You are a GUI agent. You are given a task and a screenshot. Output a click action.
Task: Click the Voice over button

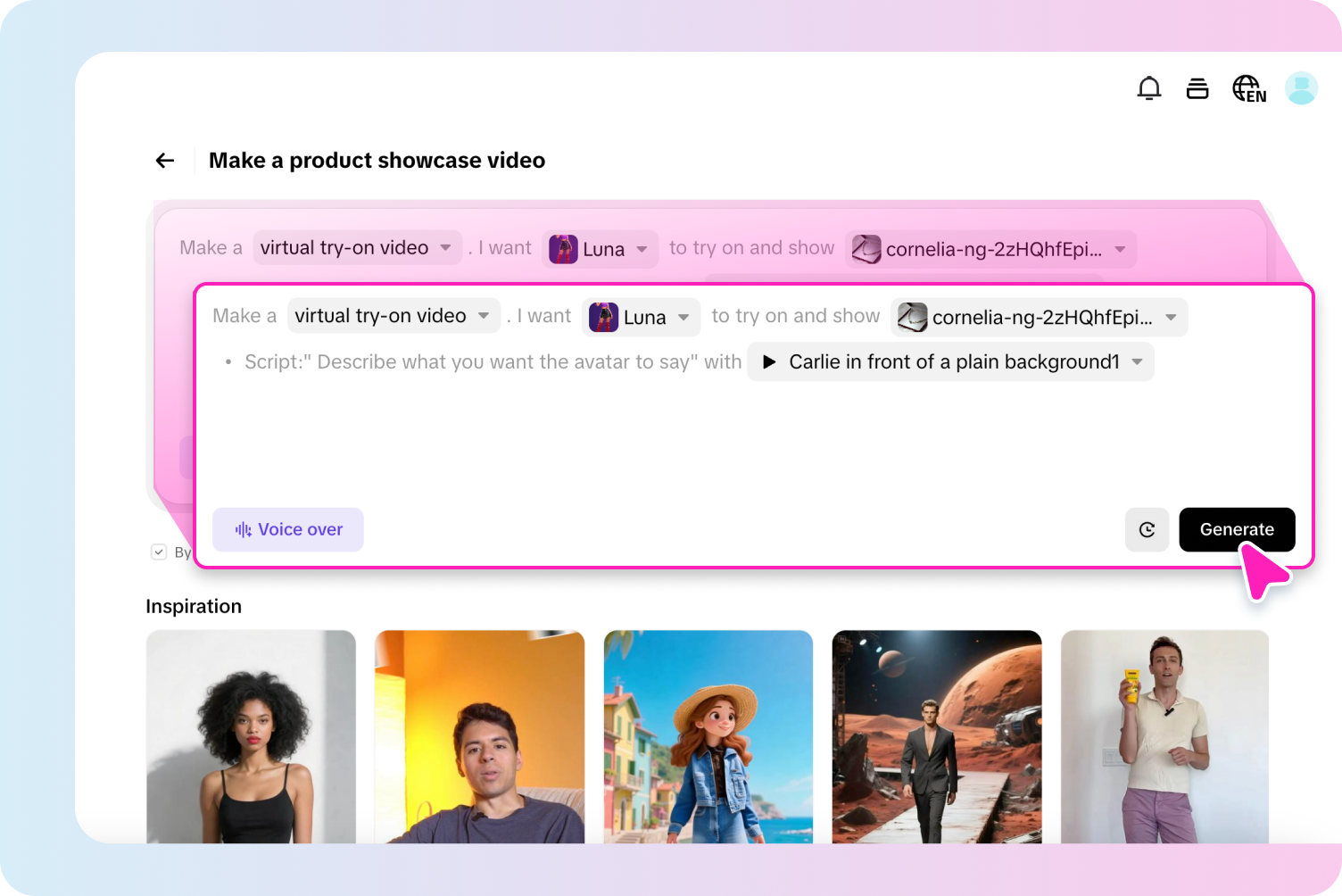(x=287, y=529)
